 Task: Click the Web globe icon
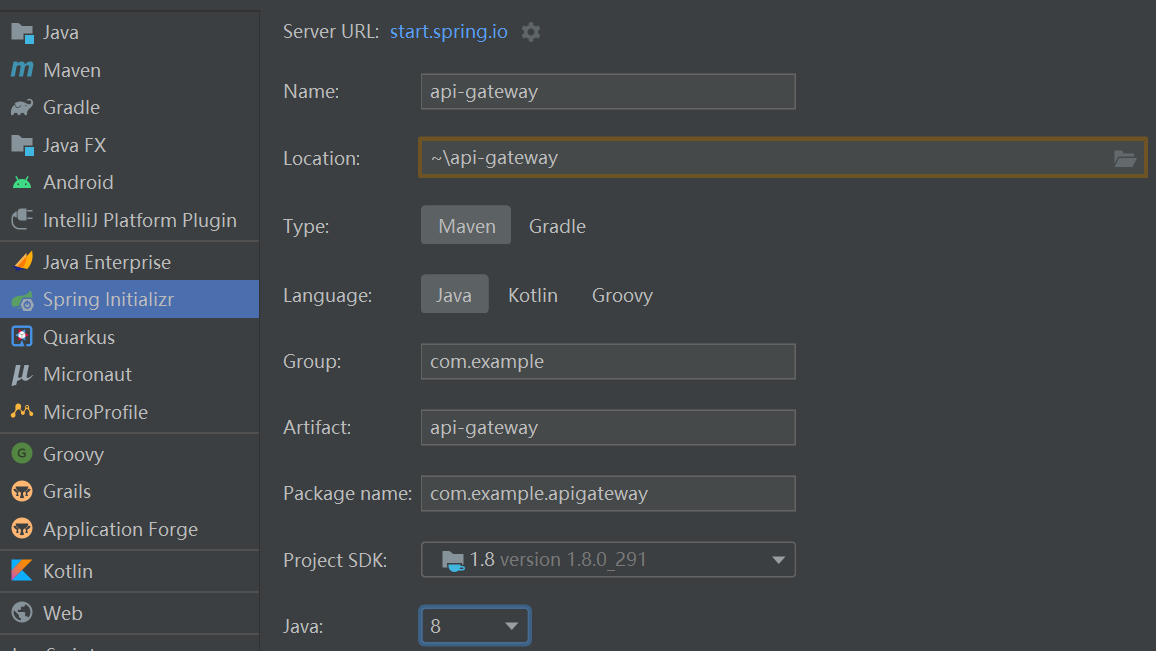[22, 613]
